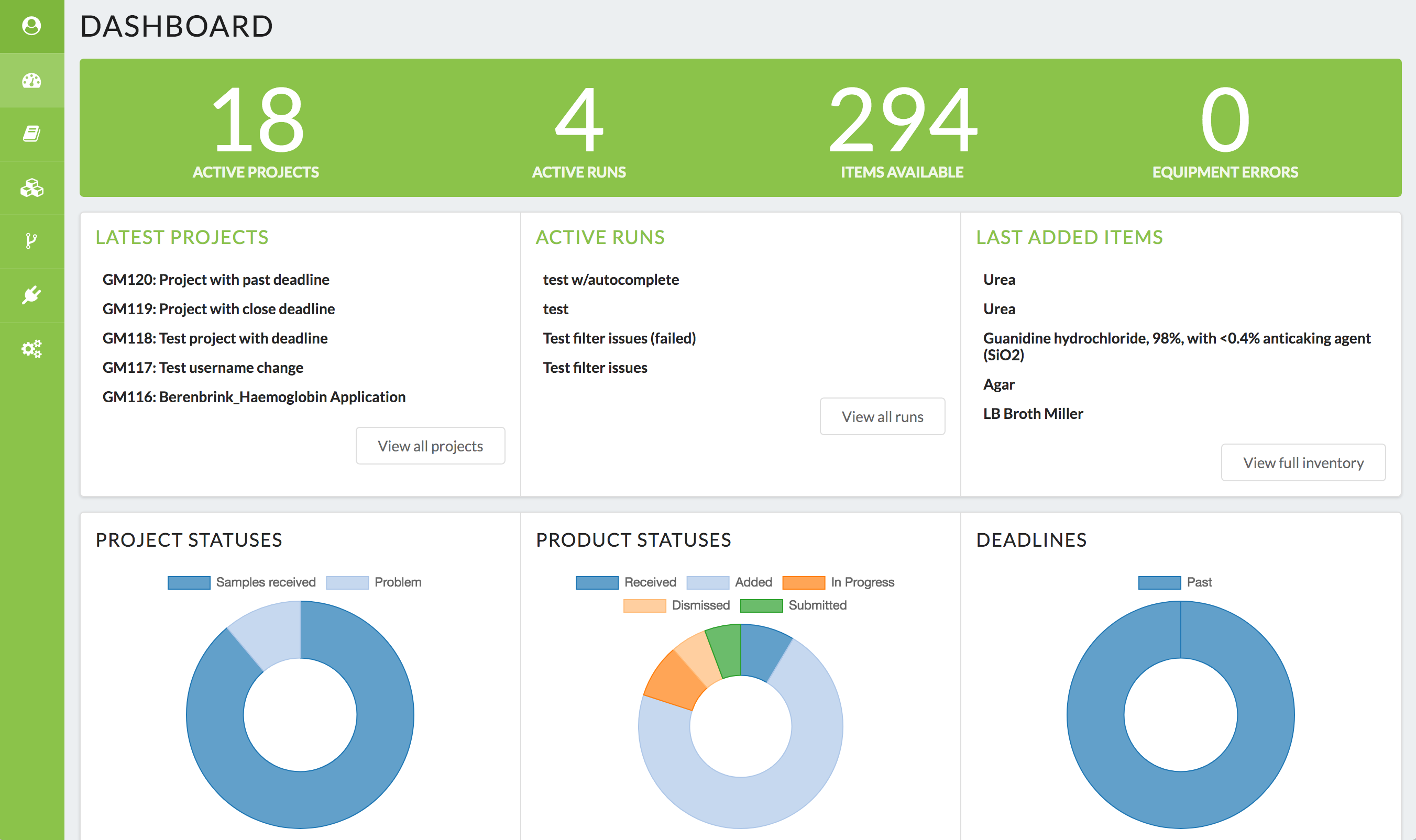This screenshot has width=1416, height=840.
Task: Click the View all projects button
Action: point(430,446)
